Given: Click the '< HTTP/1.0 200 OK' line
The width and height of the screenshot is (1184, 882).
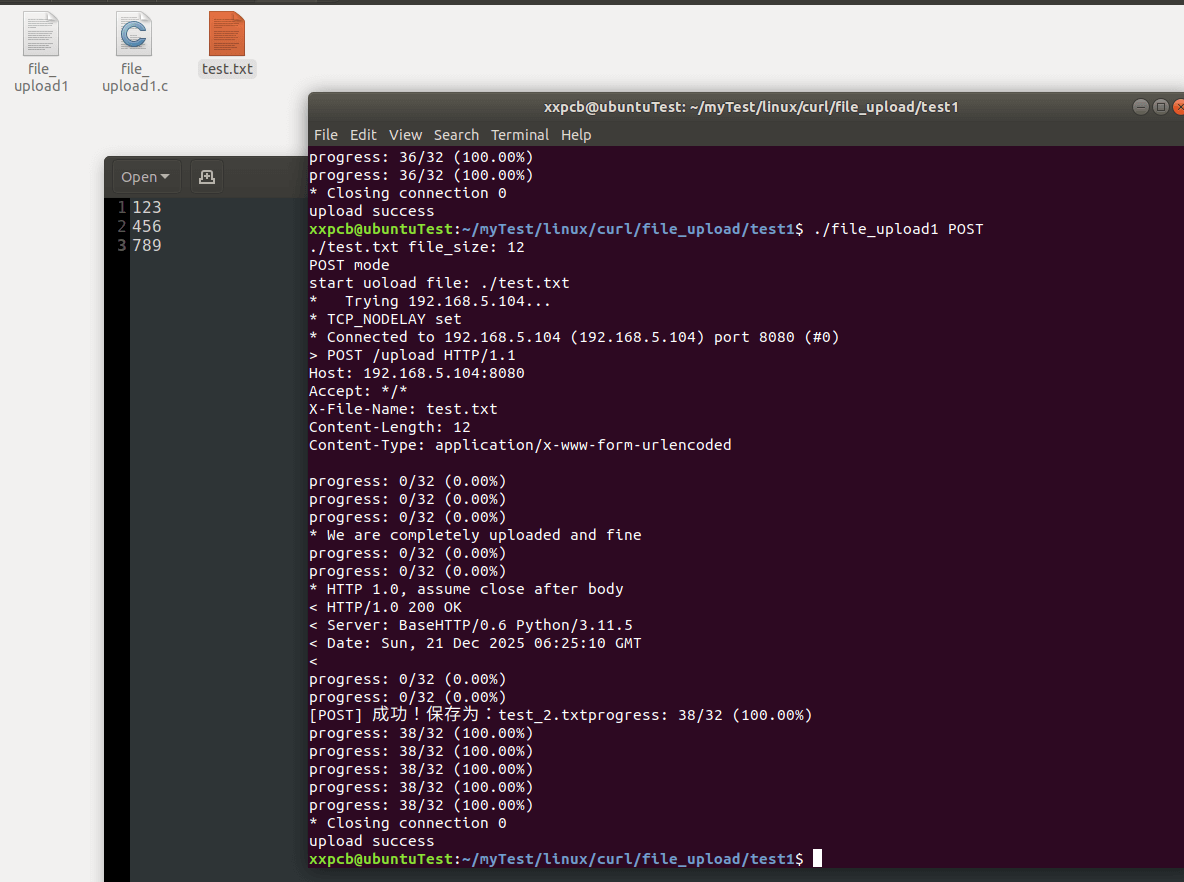Looking at the screenshot, I should pyautogui.click(x=385, y=607).
